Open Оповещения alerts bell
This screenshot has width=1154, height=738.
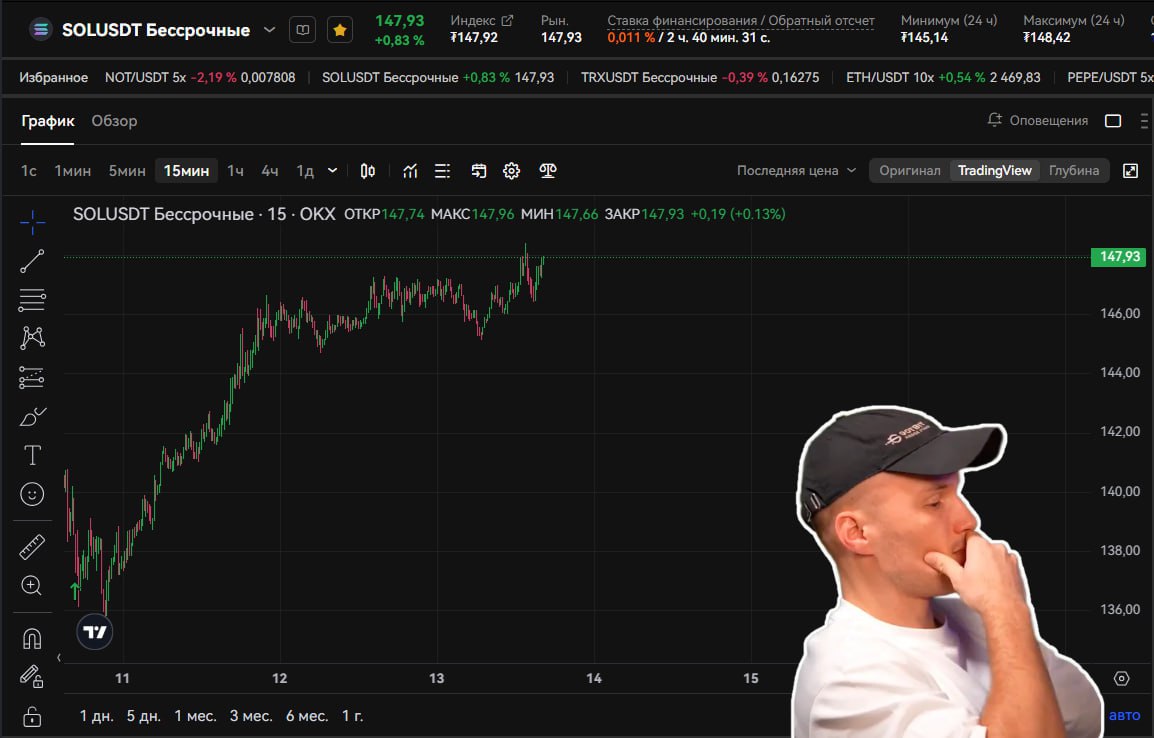click(1037, 120)
